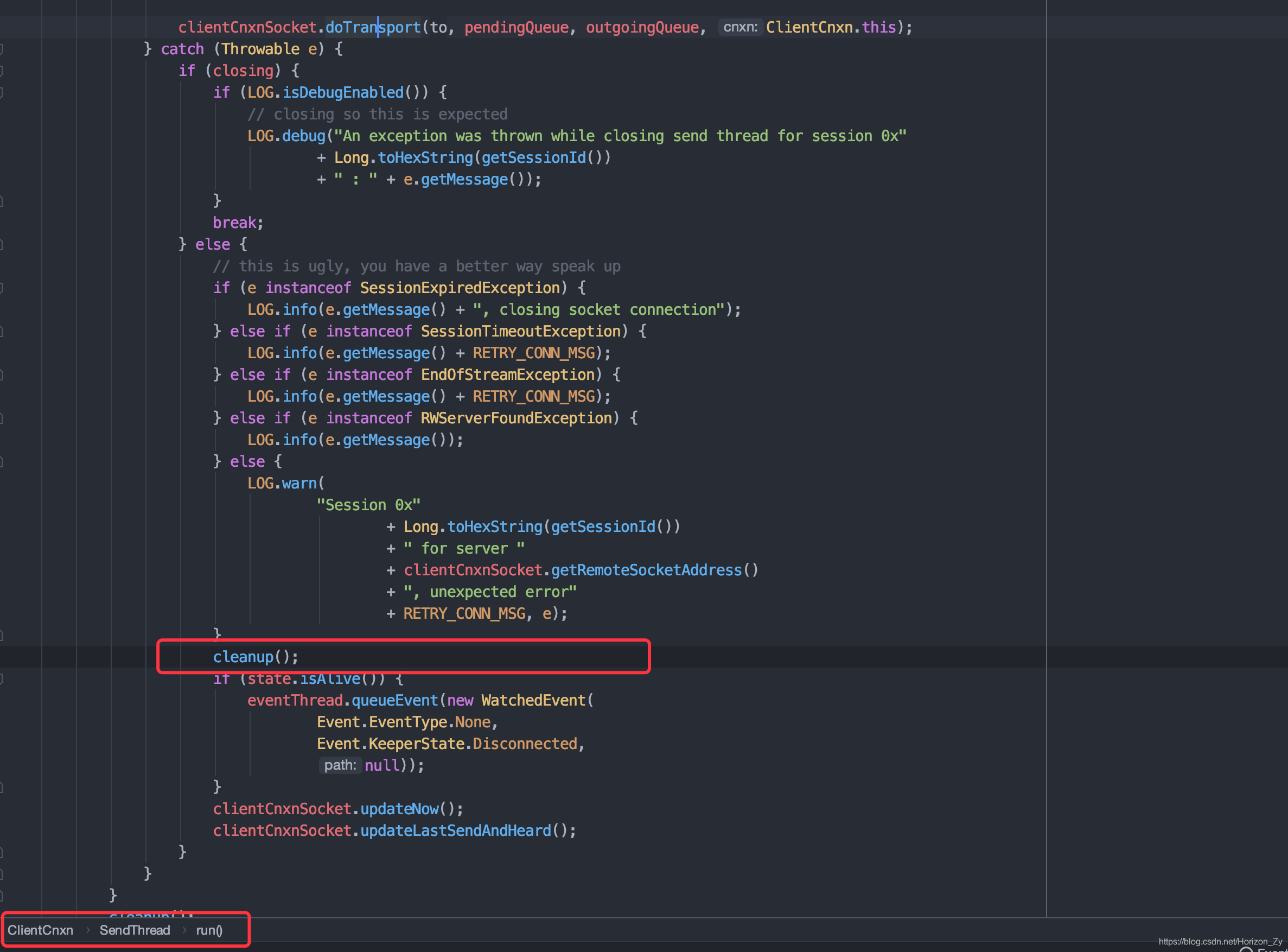Viewport: 1288px width, 952px height.
Task: Select the SendThread breadcrumb
Action: tap(135, 930)
